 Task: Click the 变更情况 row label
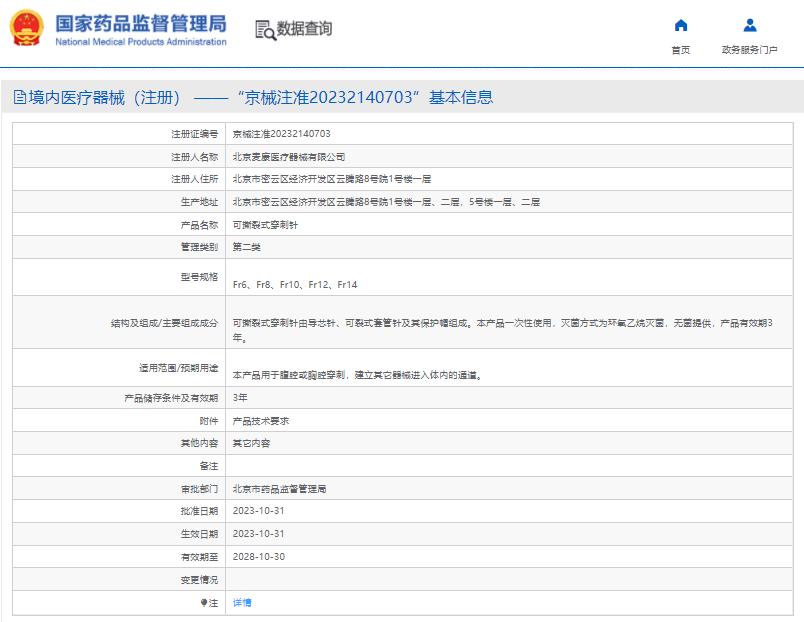pyautogui.click(x=199, y=580)
